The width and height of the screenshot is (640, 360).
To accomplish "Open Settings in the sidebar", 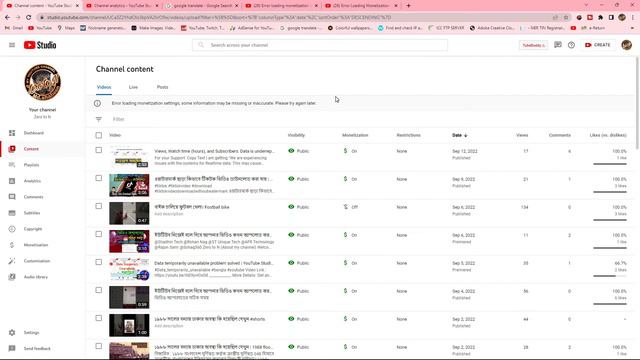I will (42, 333).
